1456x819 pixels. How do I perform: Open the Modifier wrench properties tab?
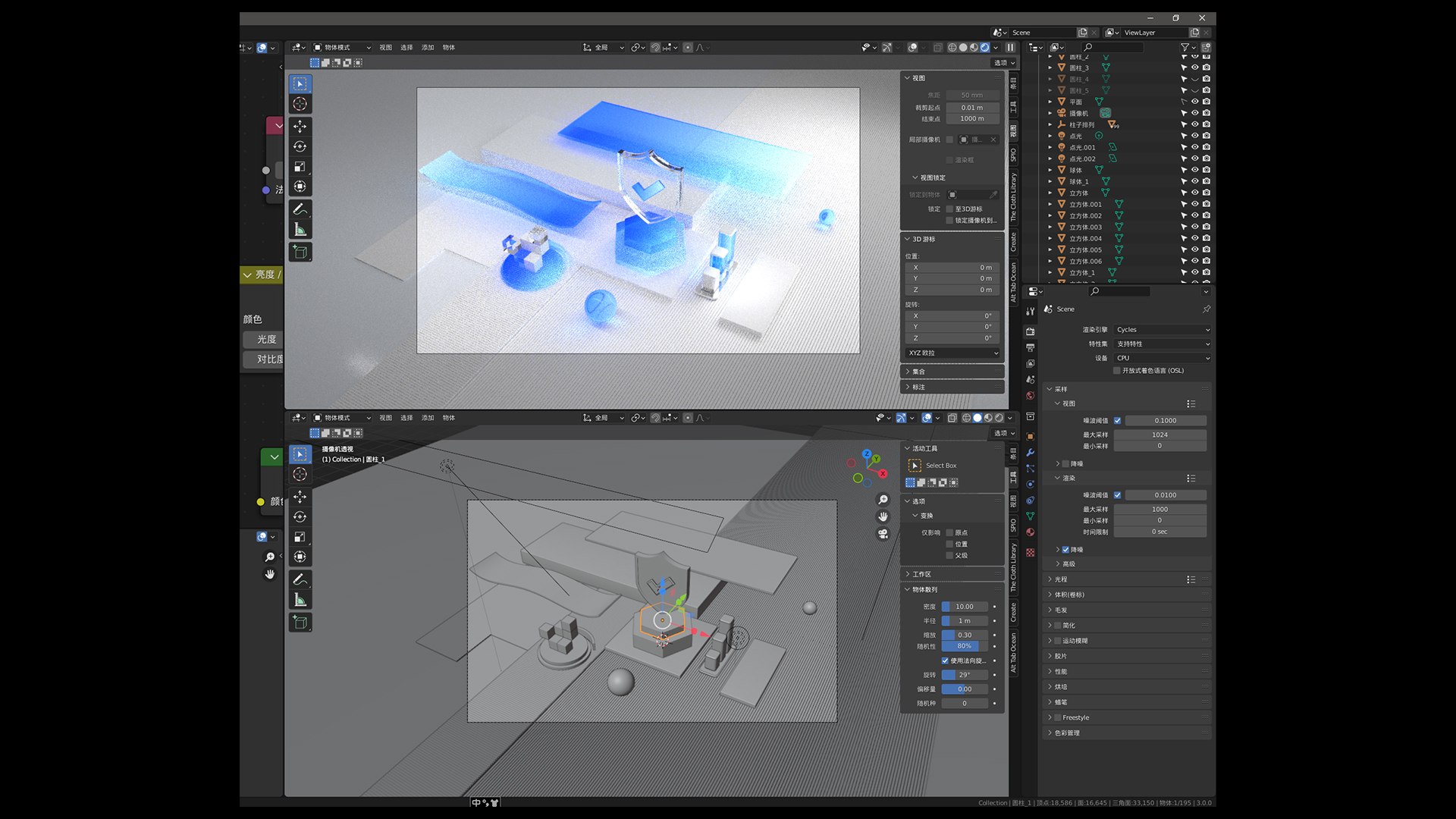pyautogui.click(x=1030, y=453)
